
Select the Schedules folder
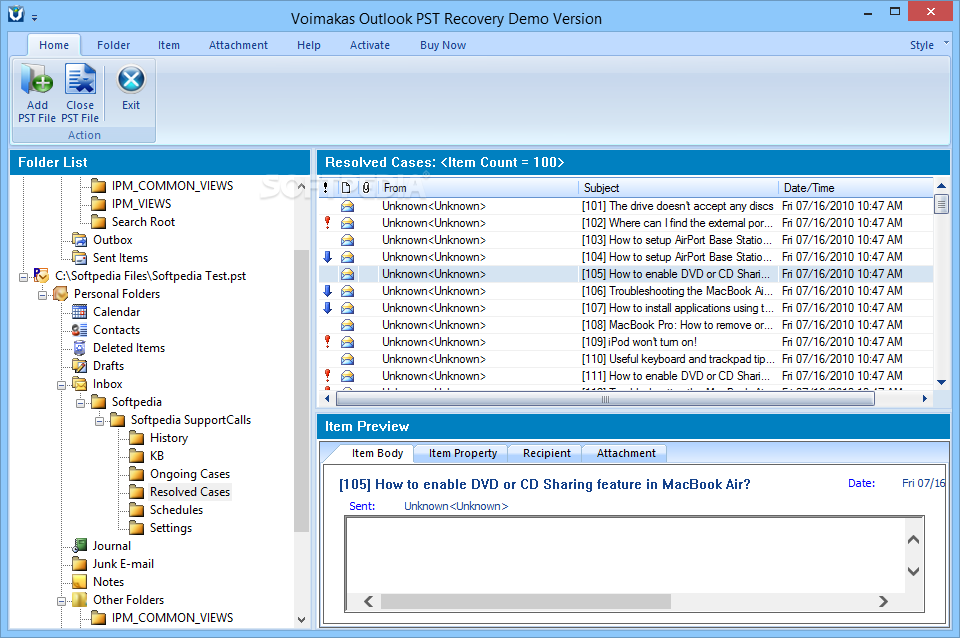(176, 509)
